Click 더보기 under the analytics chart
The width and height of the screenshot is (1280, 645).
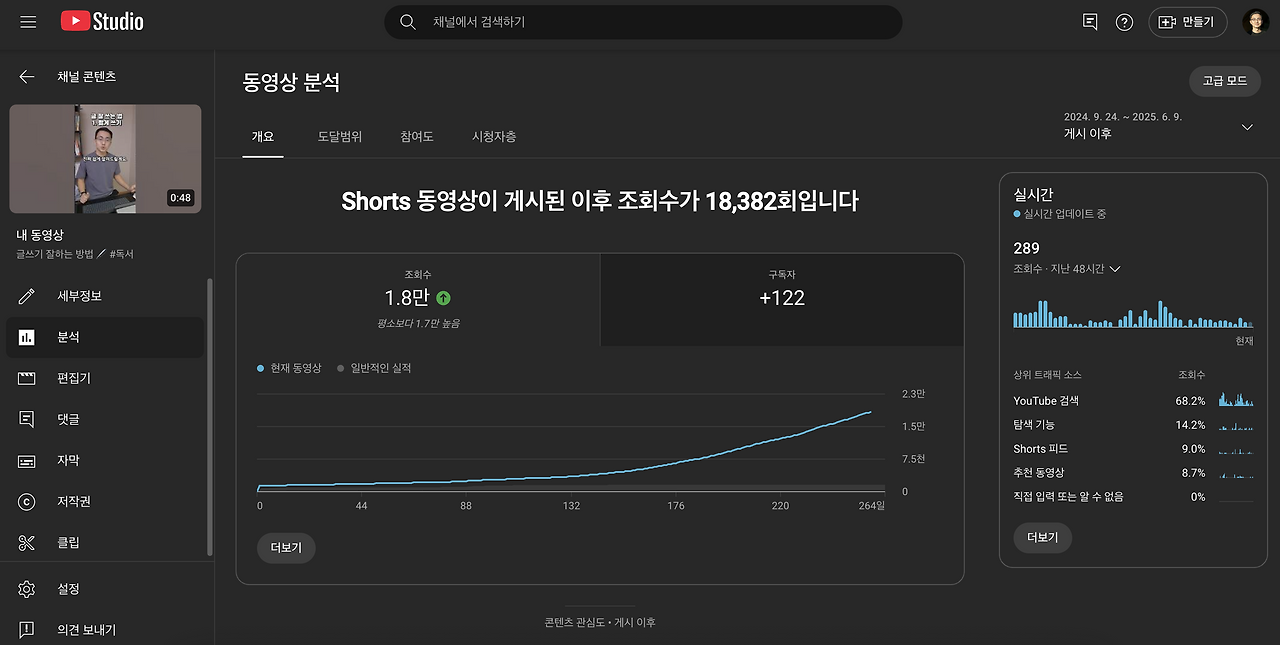[x=286, y=548]
